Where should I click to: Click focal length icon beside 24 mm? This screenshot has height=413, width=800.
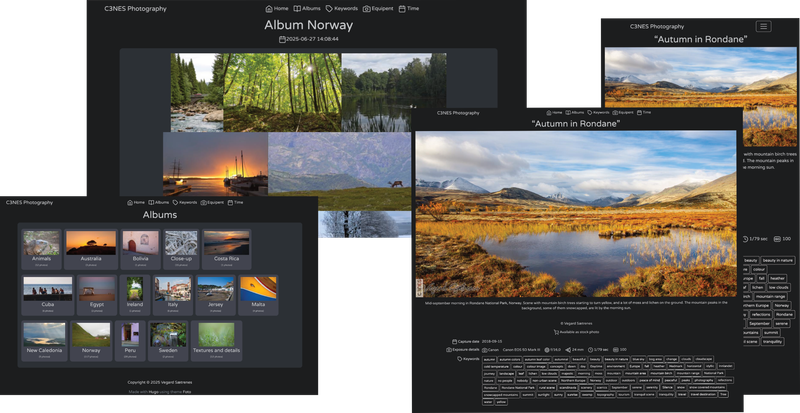pos(568,350)
